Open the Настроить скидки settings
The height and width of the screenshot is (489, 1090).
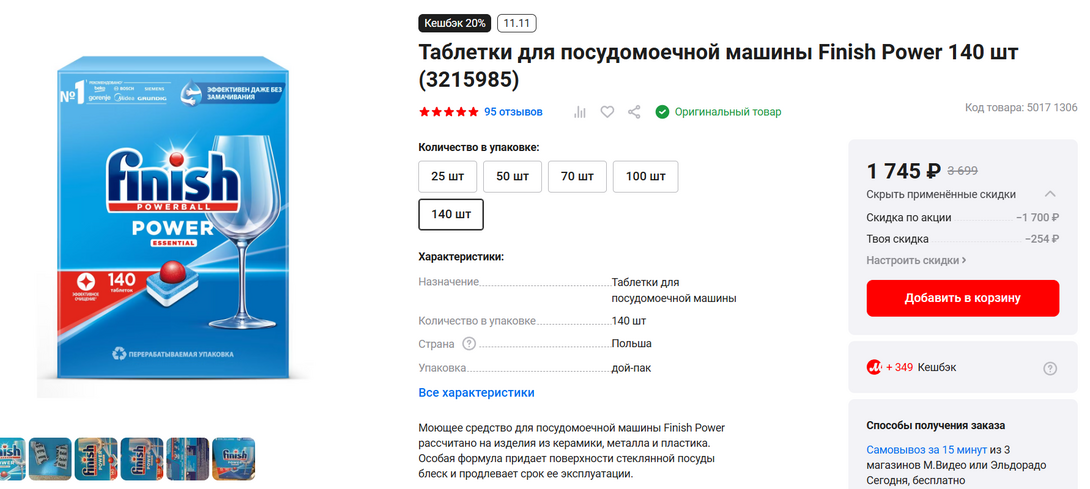916,260
